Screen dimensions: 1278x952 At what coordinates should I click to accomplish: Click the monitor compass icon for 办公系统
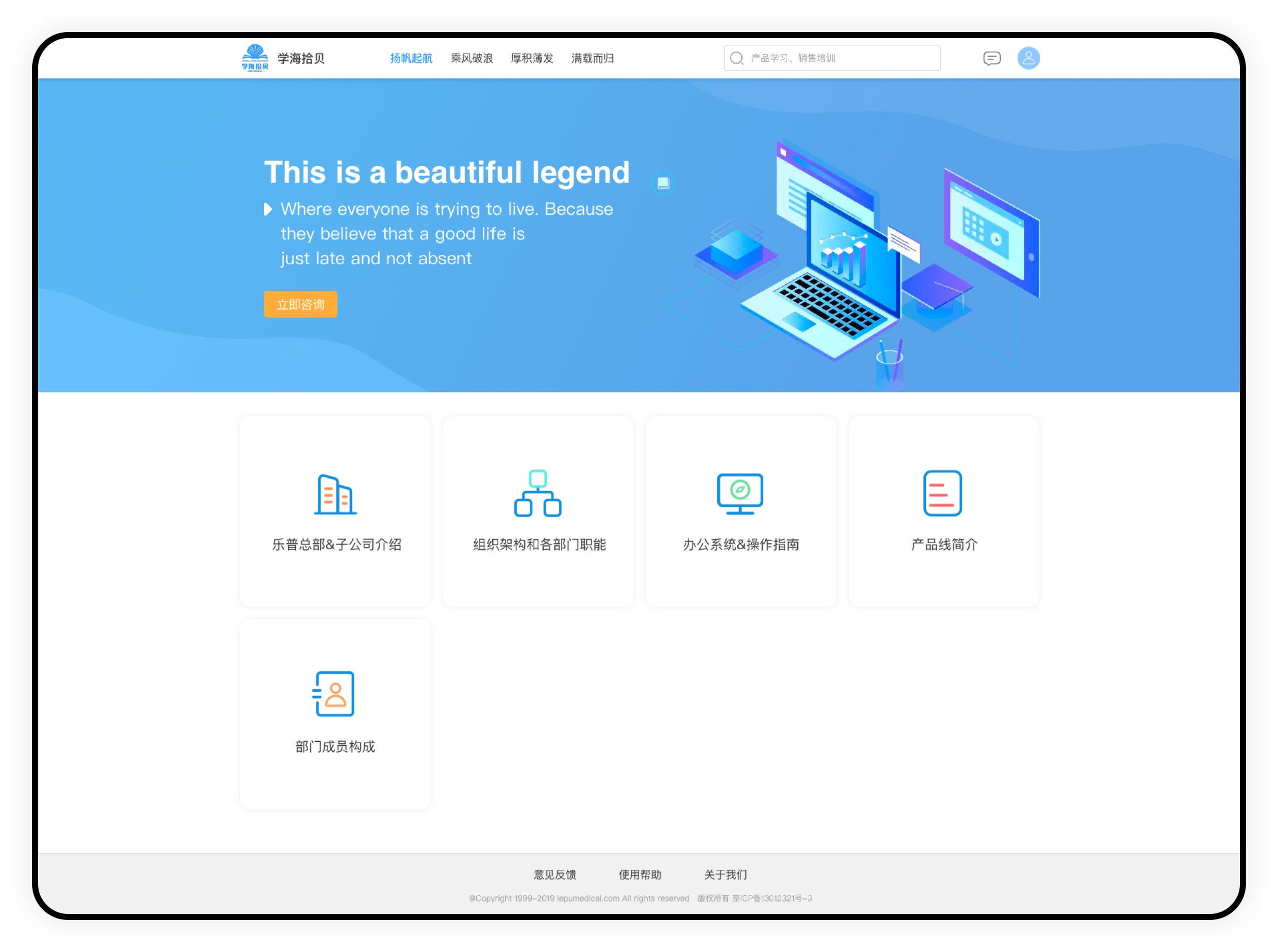tap(740, 494)
